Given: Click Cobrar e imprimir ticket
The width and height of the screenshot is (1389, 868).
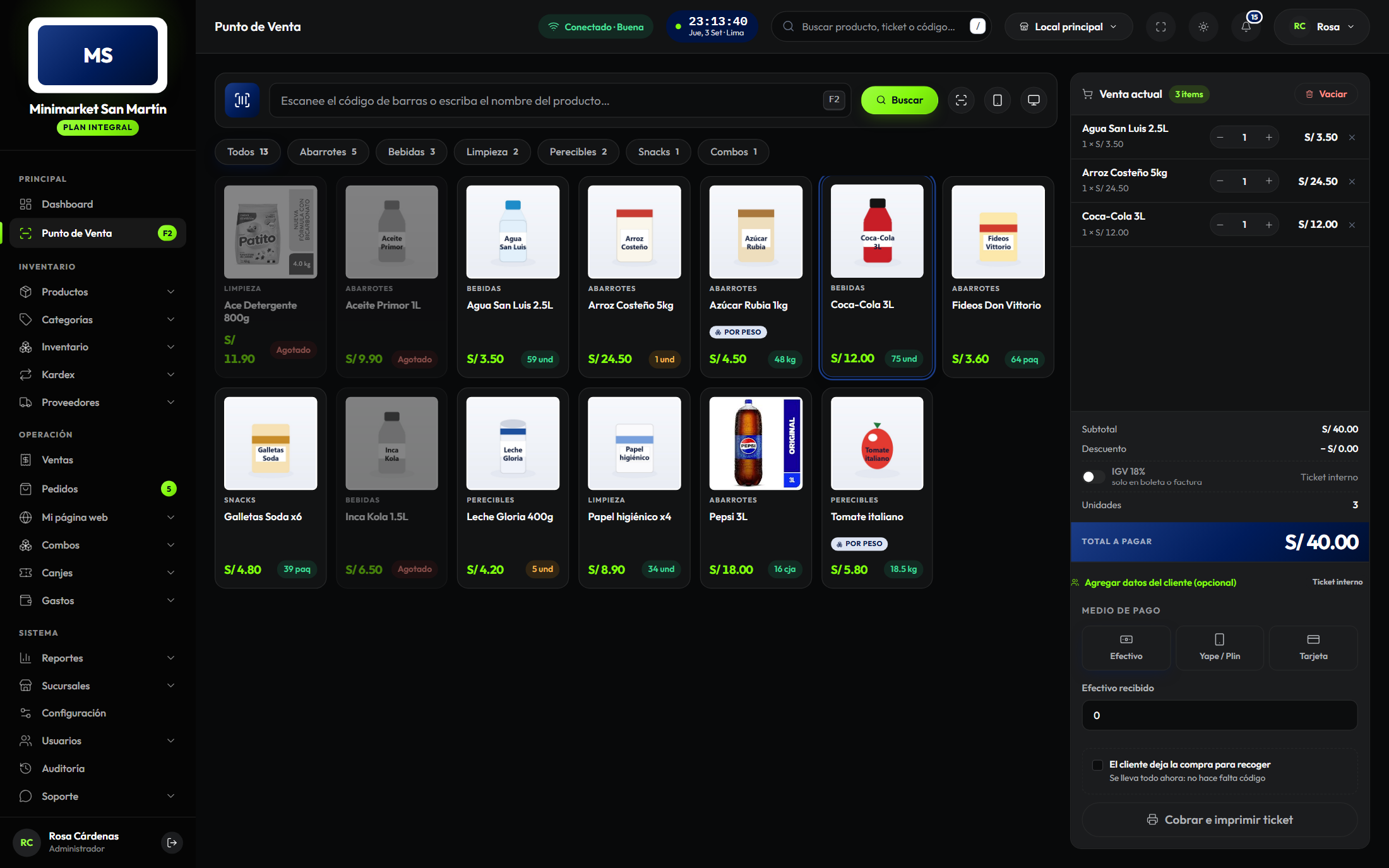Looking at the screenshot, I should [1220, 819].
